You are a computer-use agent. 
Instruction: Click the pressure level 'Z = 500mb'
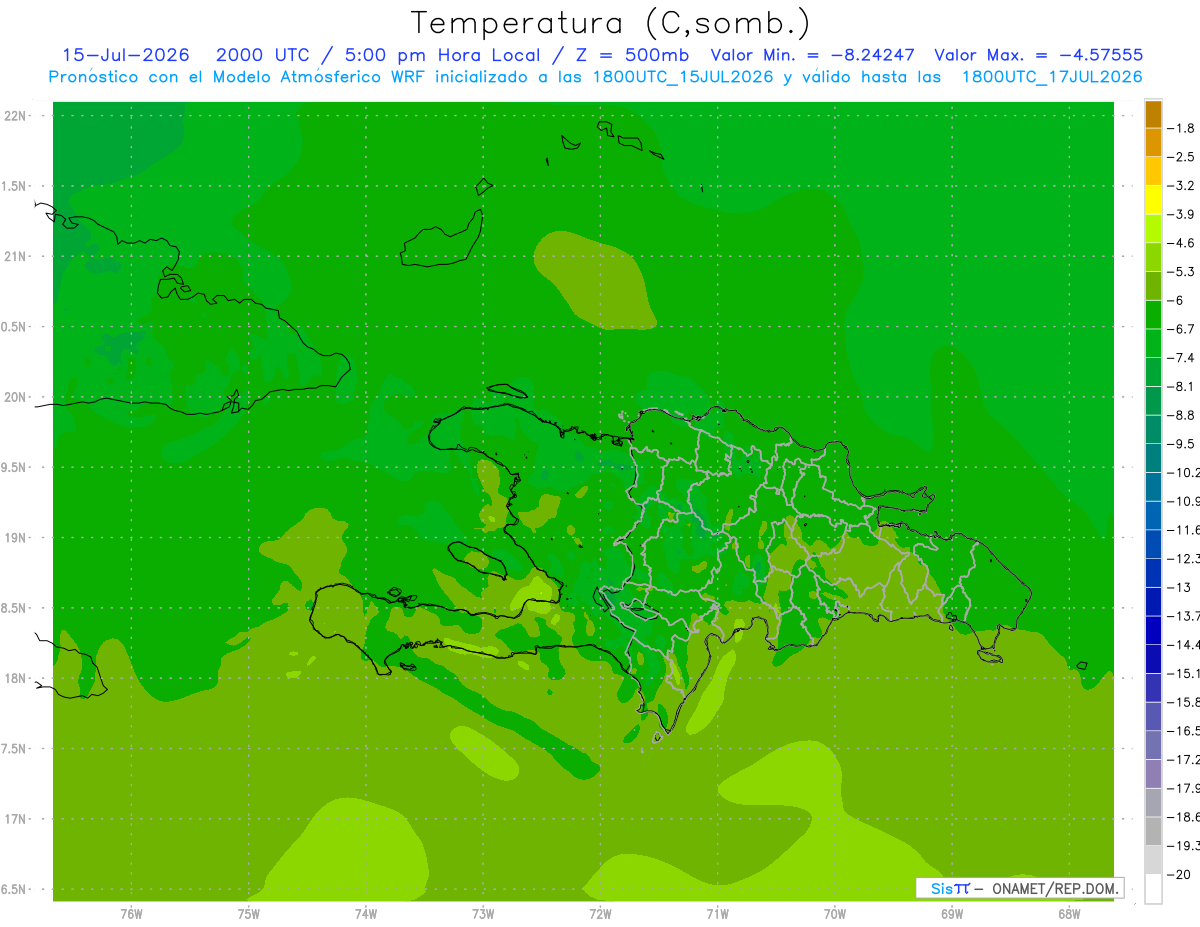(632, 56)
